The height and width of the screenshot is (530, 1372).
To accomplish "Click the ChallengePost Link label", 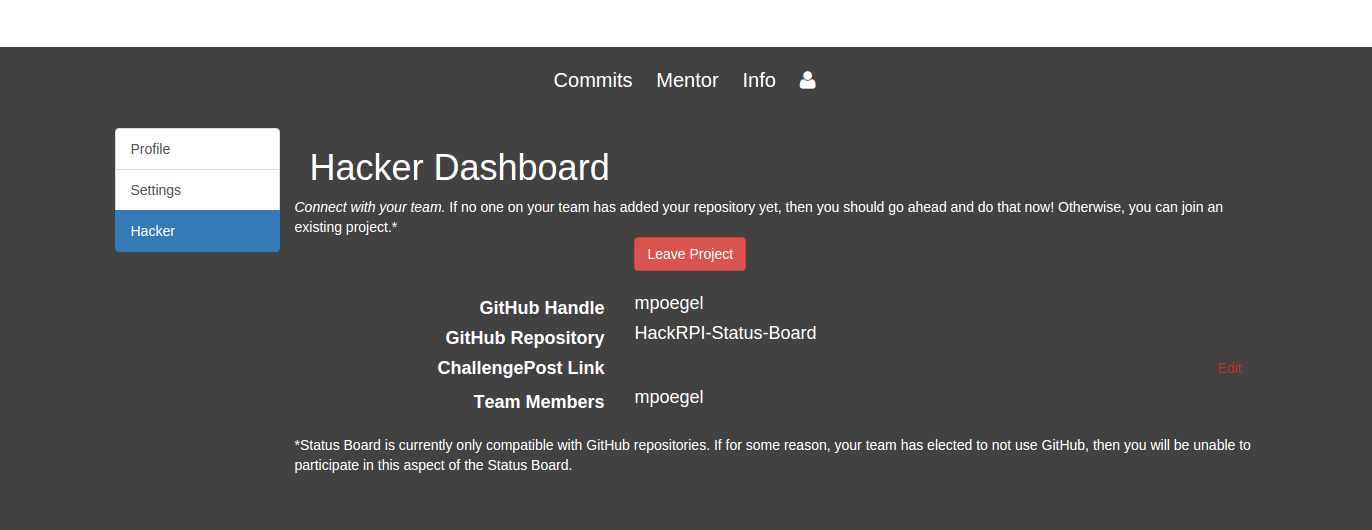I will [x=520, y=368].
